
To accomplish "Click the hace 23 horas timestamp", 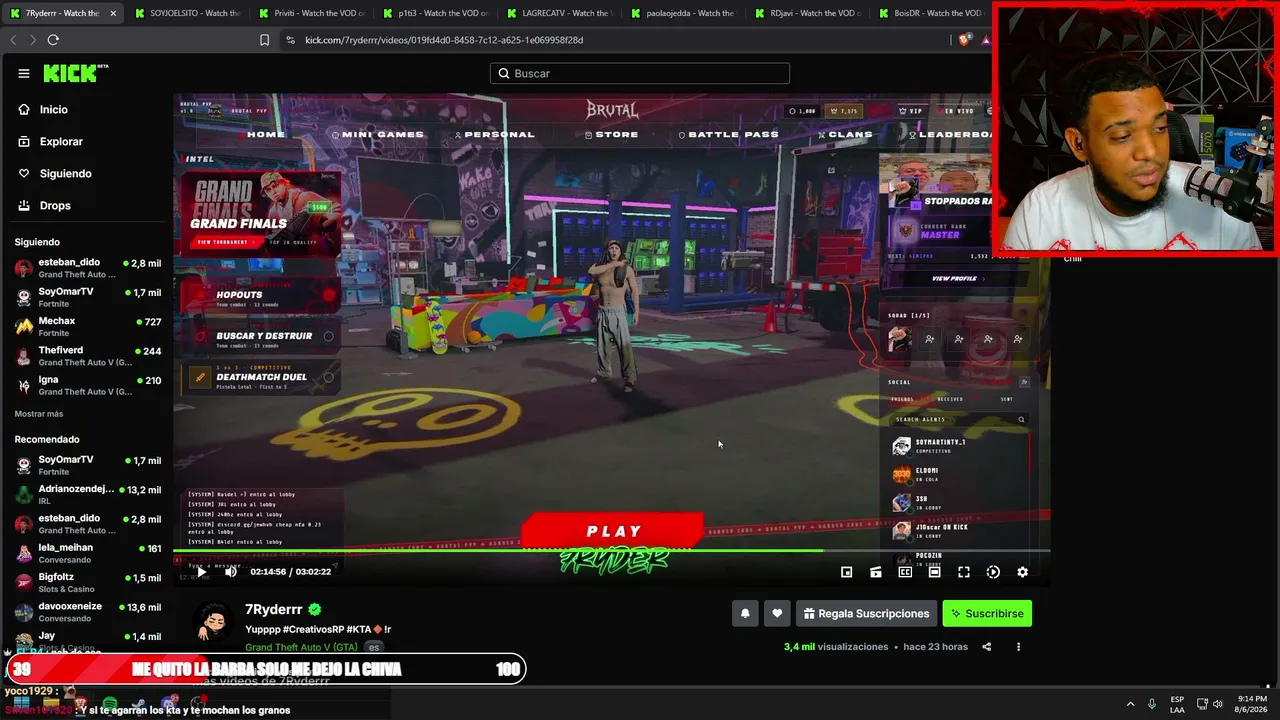I will tap(935, 647).
